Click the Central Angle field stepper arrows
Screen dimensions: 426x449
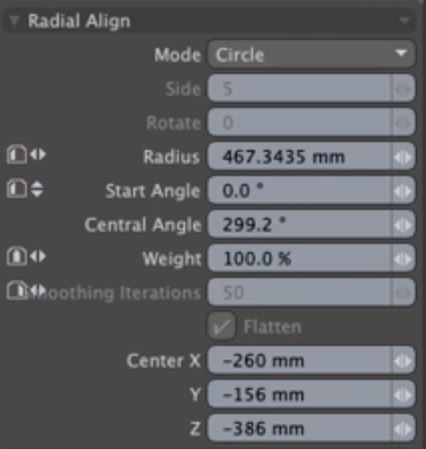[x=403, y=225]
